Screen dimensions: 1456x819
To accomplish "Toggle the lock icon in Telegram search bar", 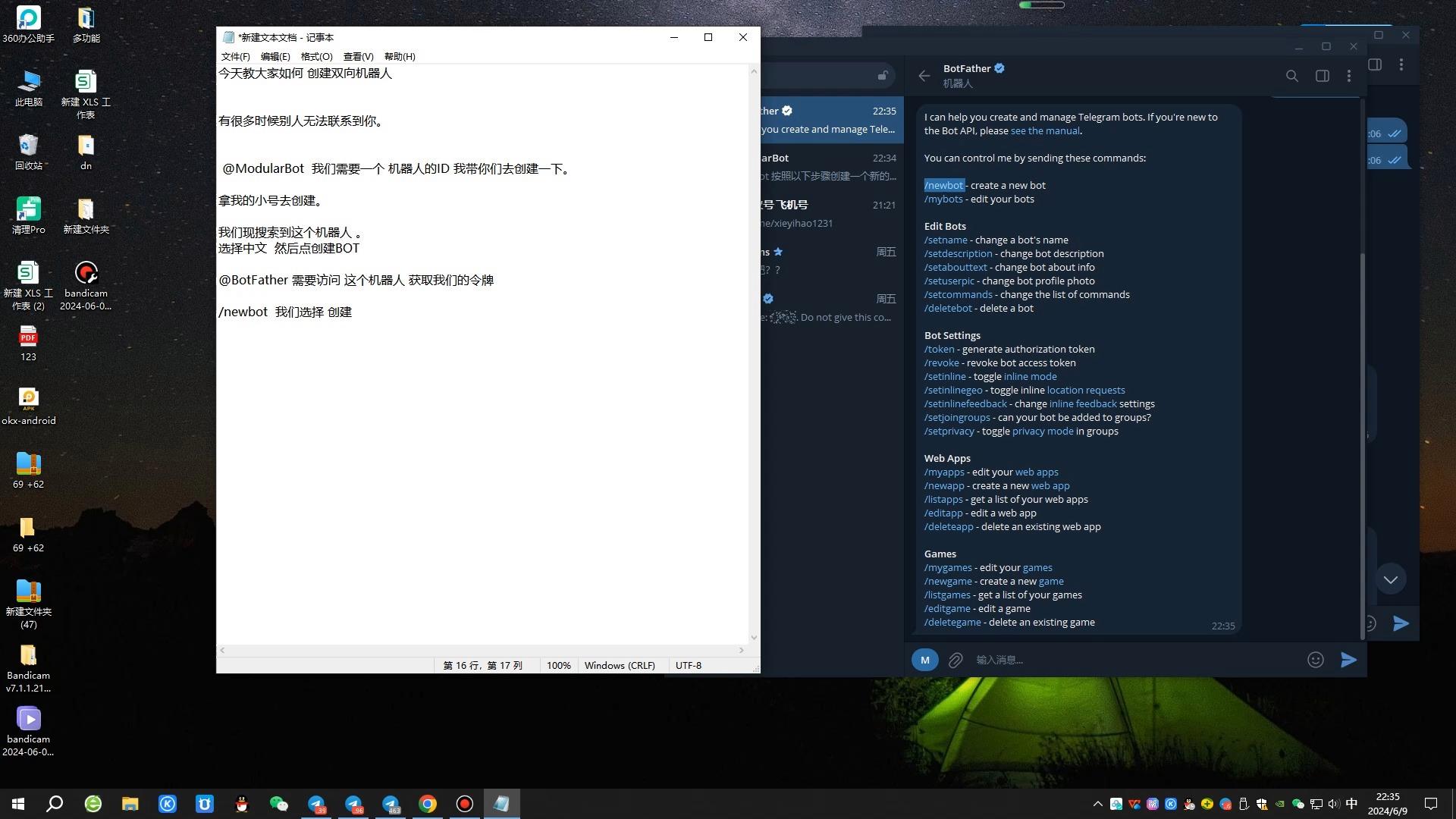I will 883,75.
